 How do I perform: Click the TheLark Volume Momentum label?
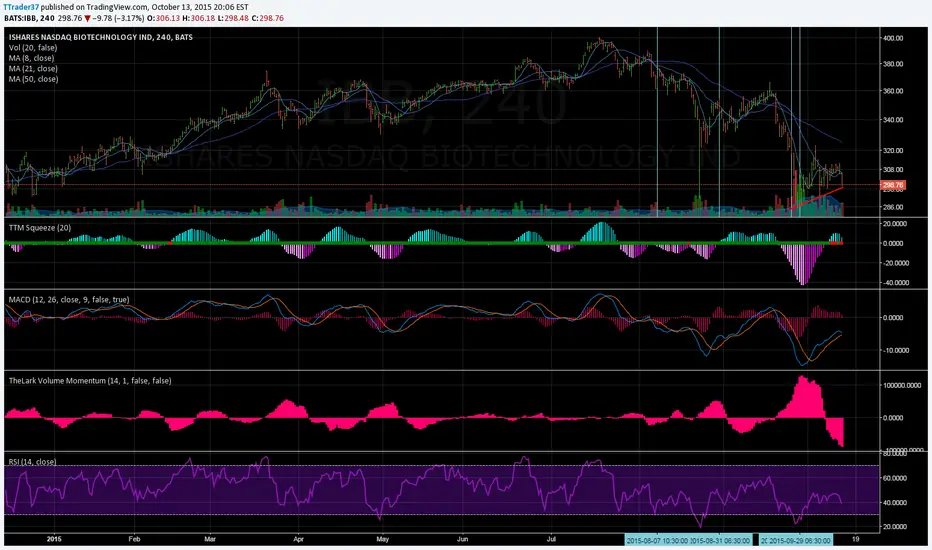(90, 381)
